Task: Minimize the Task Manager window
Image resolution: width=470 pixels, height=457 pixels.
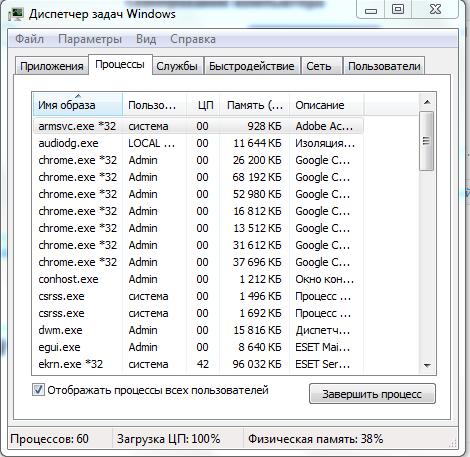Action: click(x=371, y=10)
